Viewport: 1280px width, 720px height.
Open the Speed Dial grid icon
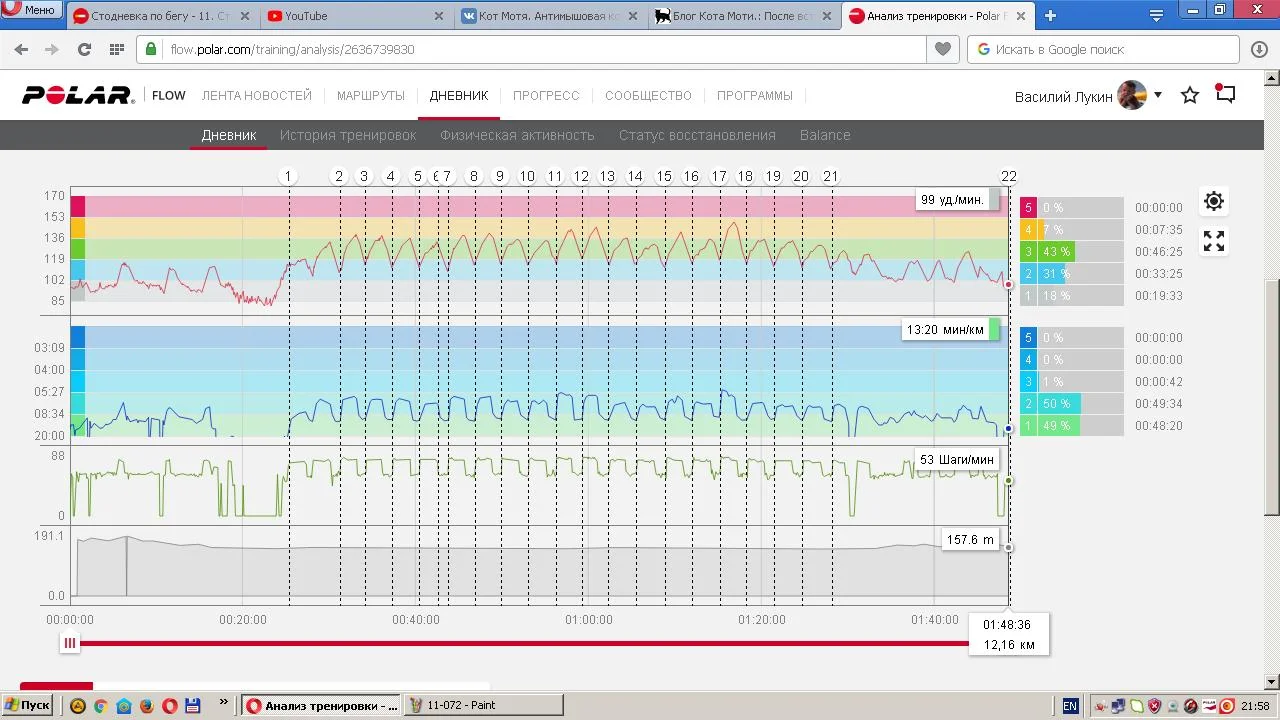click(x=117, y=49)
